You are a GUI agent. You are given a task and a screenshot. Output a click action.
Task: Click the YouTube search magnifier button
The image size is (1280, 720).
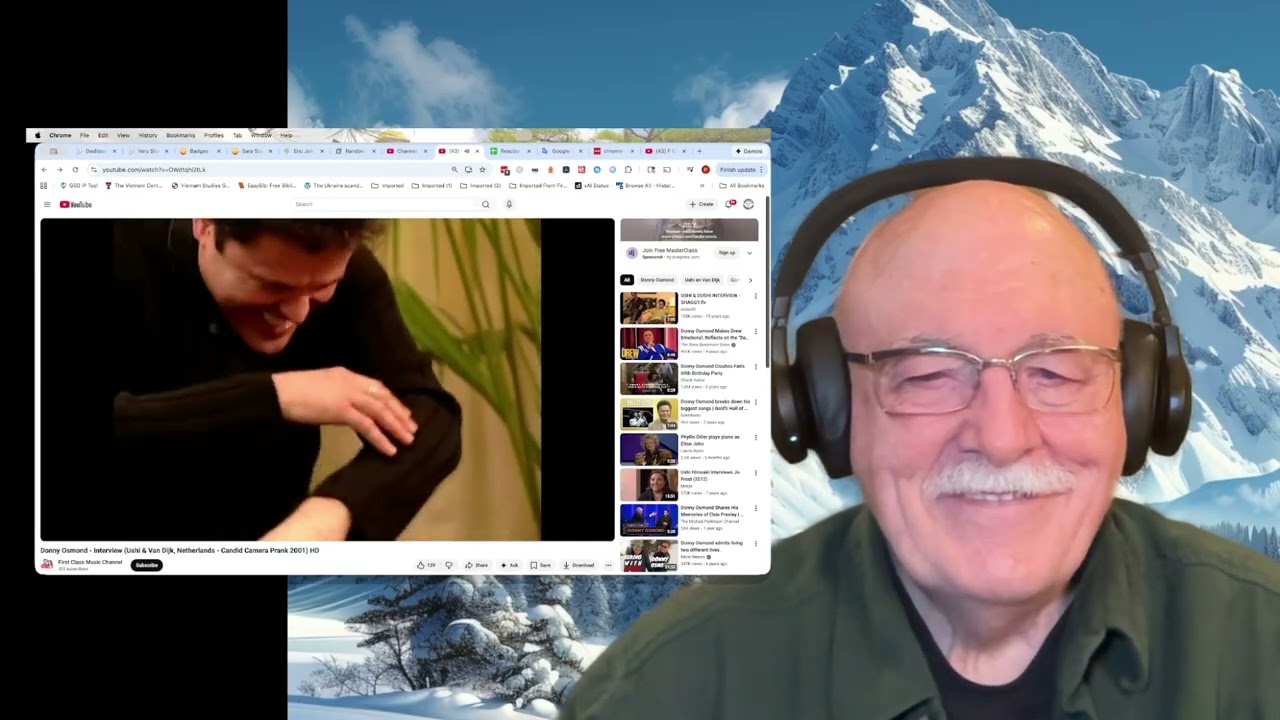click(486, 204)
